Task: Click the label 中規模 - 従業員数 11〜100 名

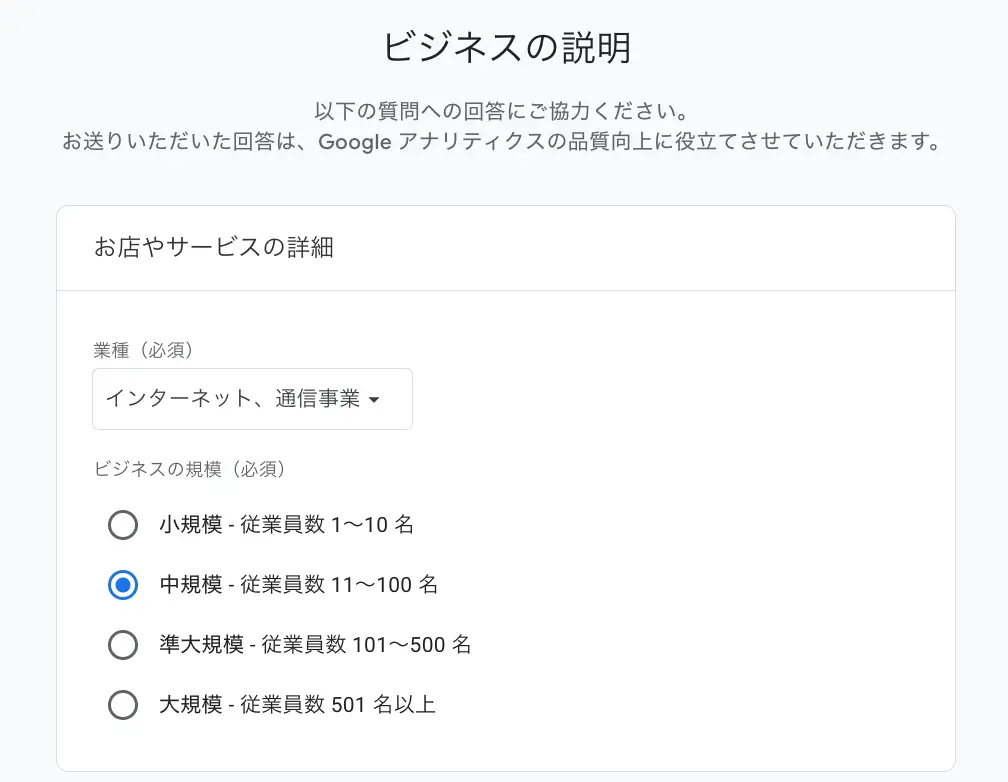Action: 299,585
